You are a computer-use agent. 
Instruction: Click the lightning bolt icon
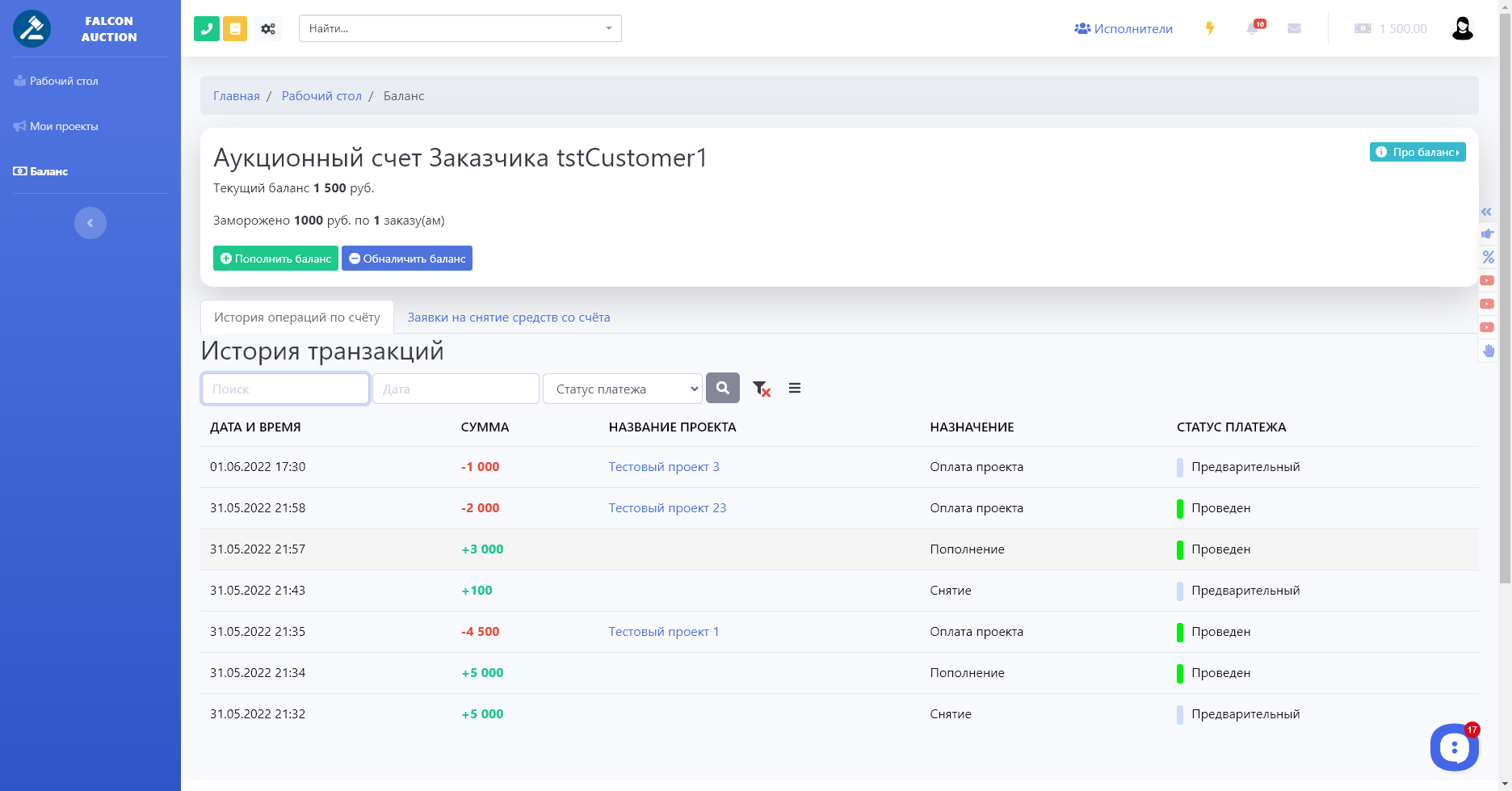pos(1210,28)
